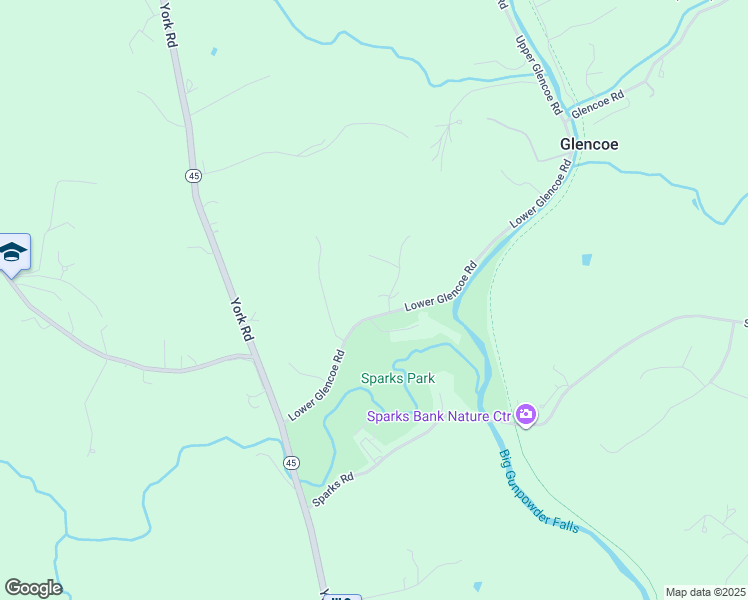Open the Google logo link
This screenshot has width=748, height=600.
tap(33, 588)
